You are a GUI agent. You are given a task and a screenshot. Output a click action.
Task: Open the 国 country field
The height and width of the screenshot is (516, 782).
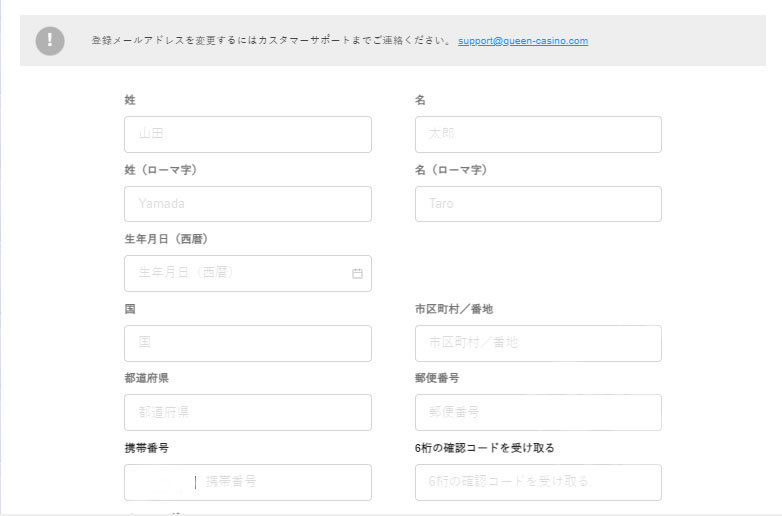pos(247,343)
